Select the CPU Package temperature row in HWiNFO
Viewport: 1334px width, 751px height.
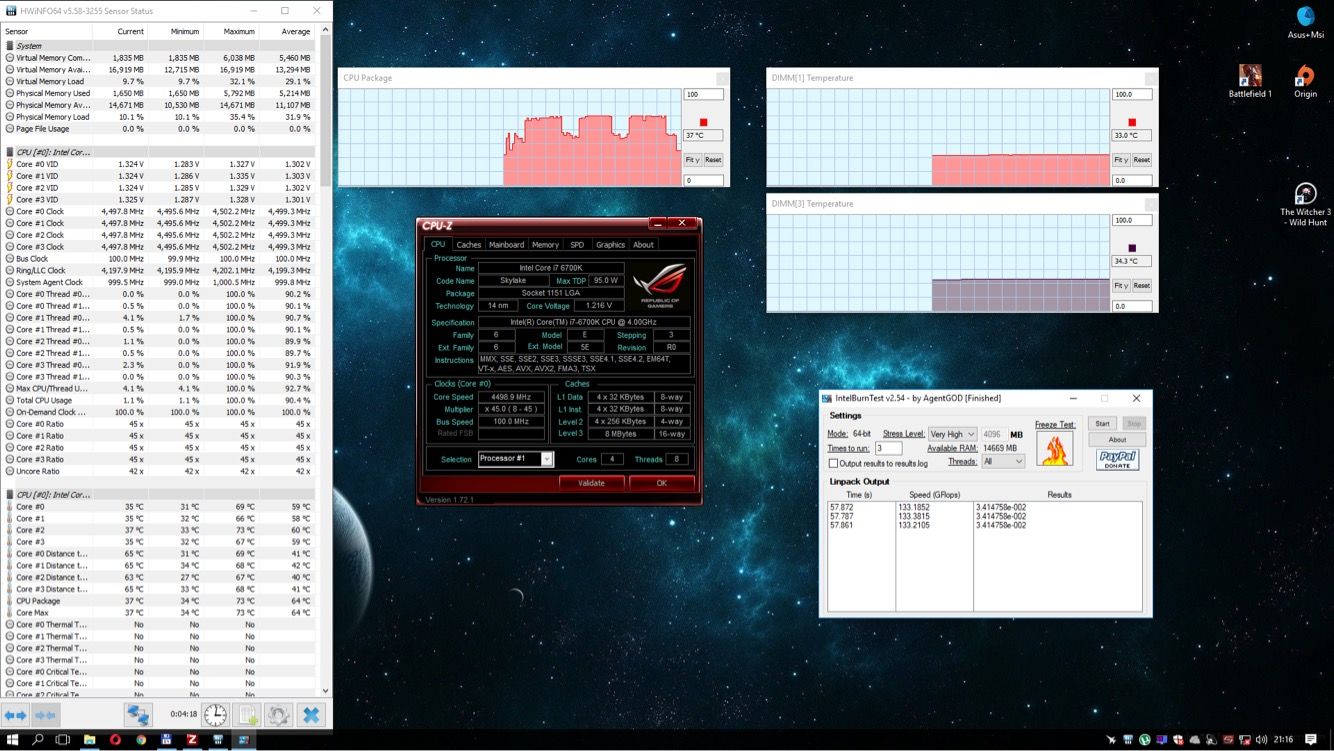[159, 601]
